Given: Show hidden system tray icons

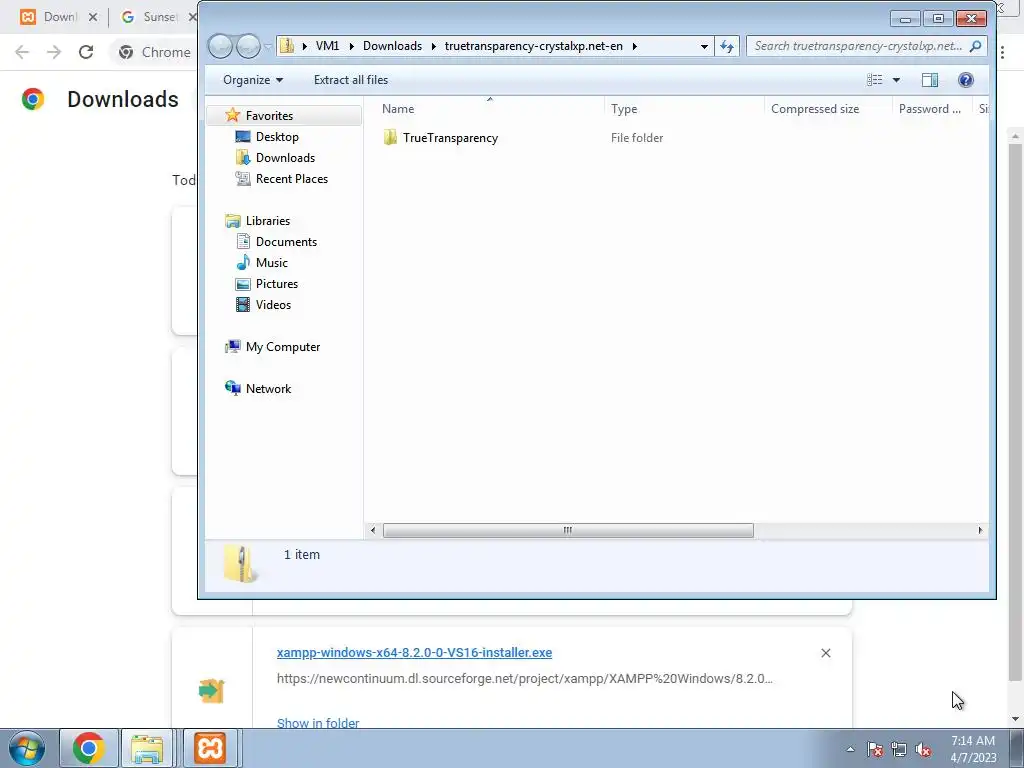Looking at the screenshot, I should [x=850, y=749].
